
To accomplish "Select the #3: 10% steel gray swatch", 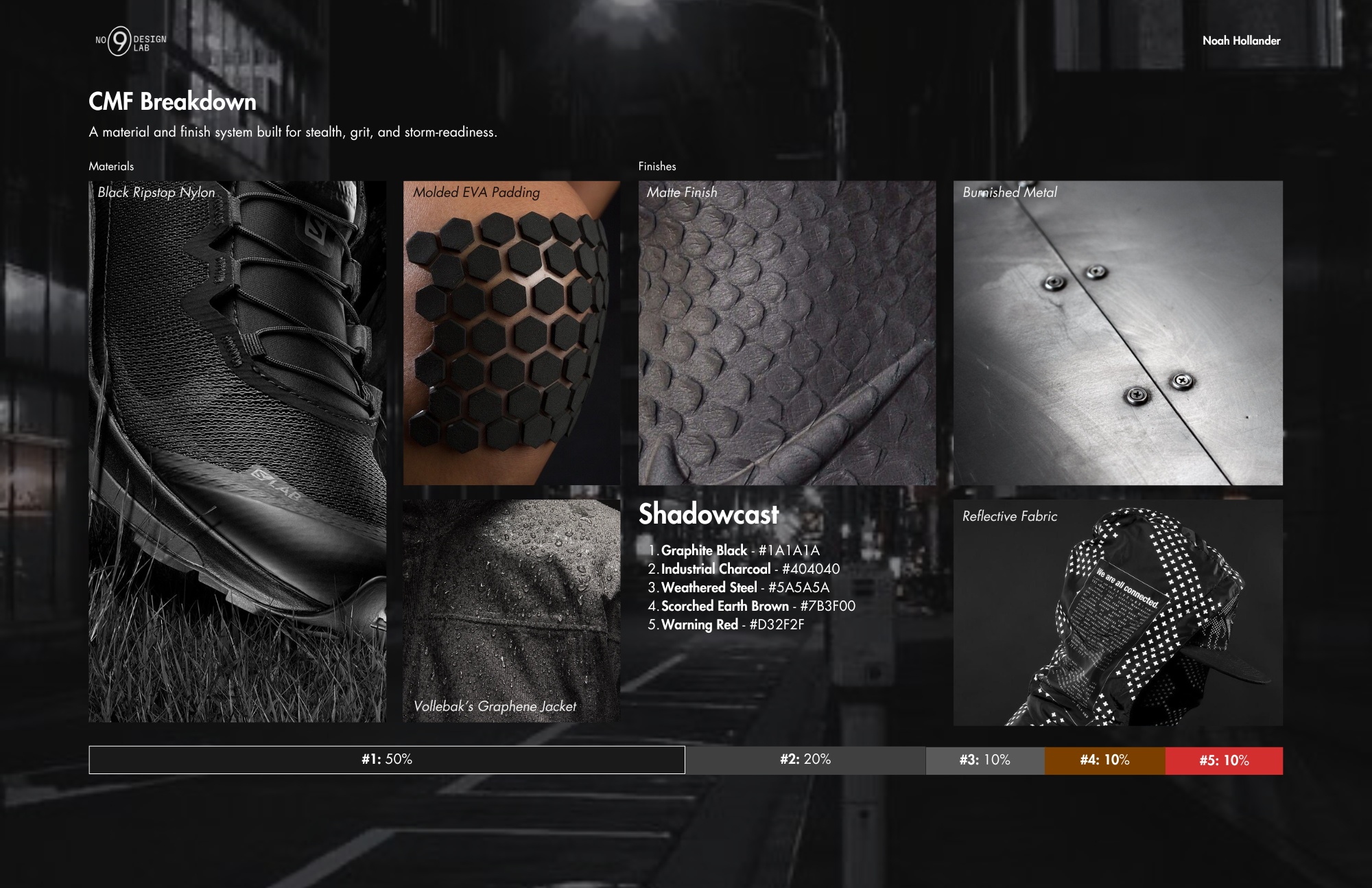I will [x=985, y=760].
